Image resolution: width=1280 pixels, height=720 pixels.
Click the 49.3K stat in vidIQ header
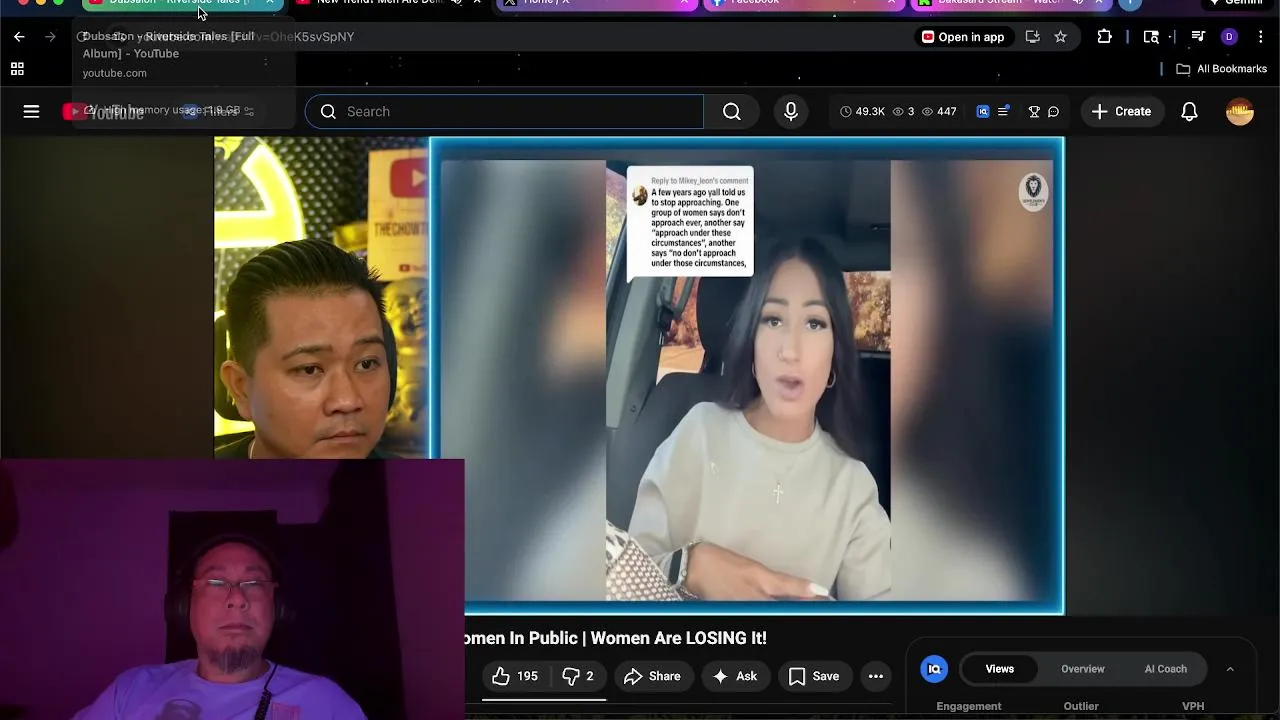coord(862,111)
